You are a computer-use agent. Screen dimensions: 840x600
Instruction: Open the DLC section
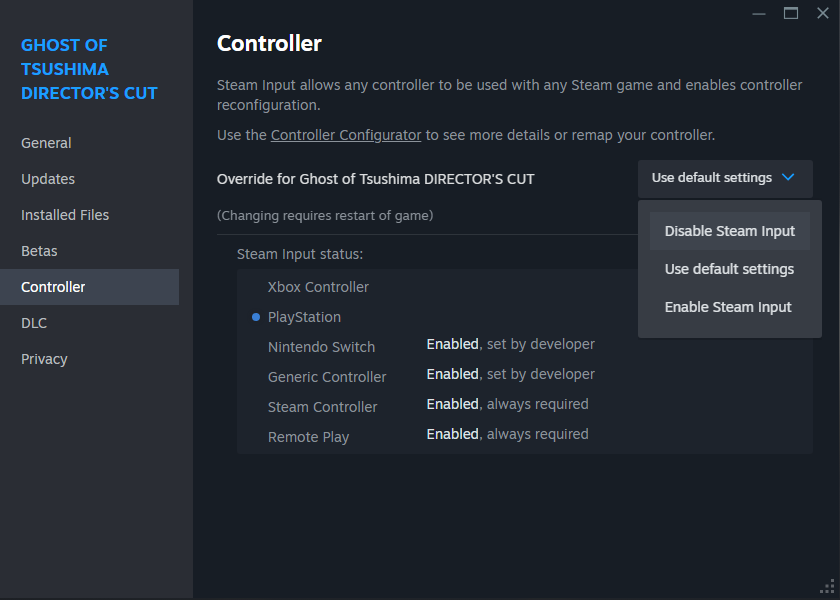tap(34, 323)
